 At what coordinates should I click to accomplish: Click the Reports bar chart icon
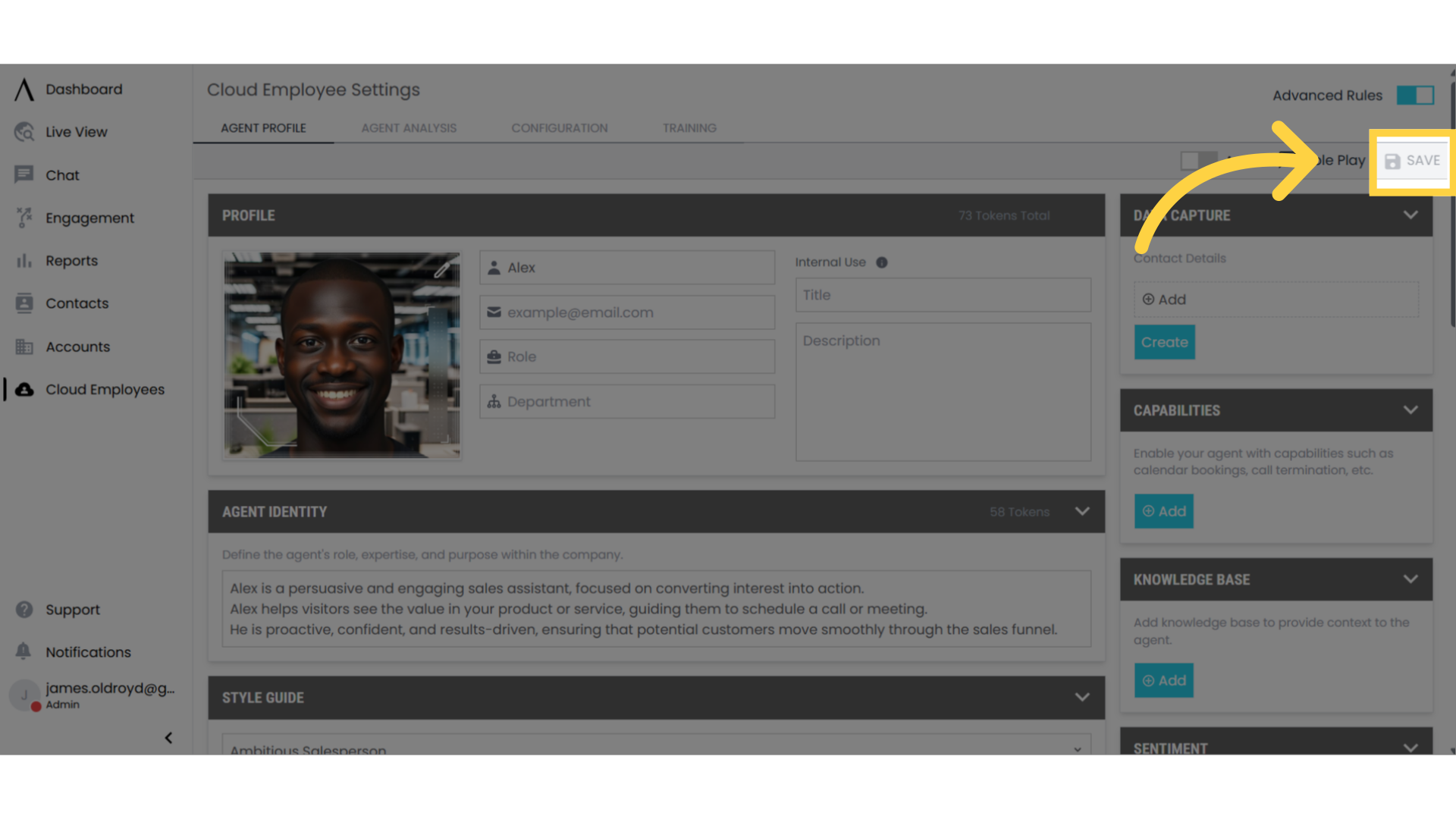point(24,261)
